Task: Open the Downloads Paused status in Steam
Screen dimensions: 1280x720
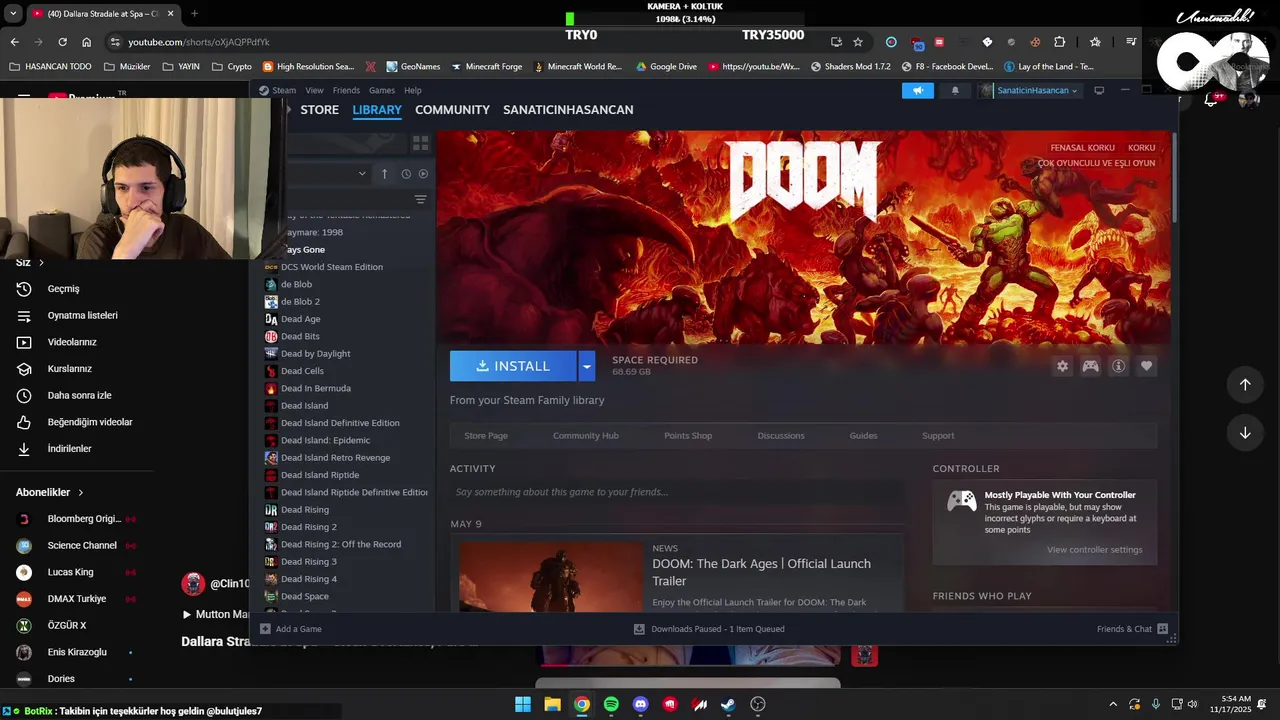Action: (x=709, y=629)
